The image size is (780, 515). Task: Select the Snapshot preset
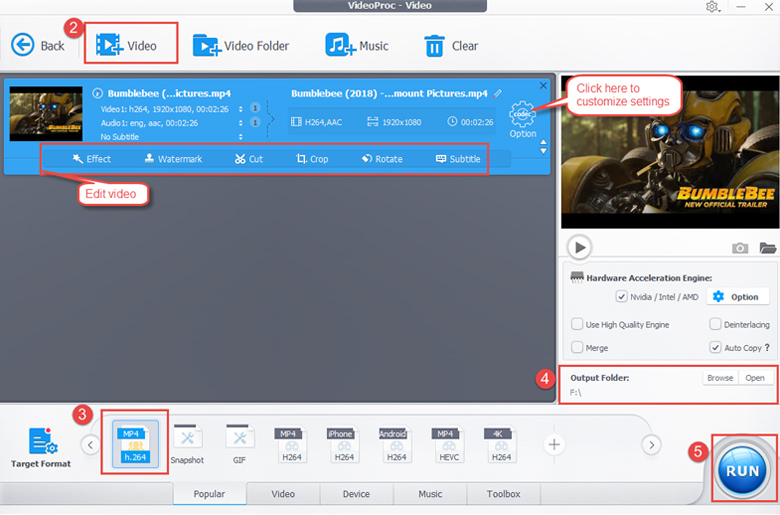pos(188,444)
